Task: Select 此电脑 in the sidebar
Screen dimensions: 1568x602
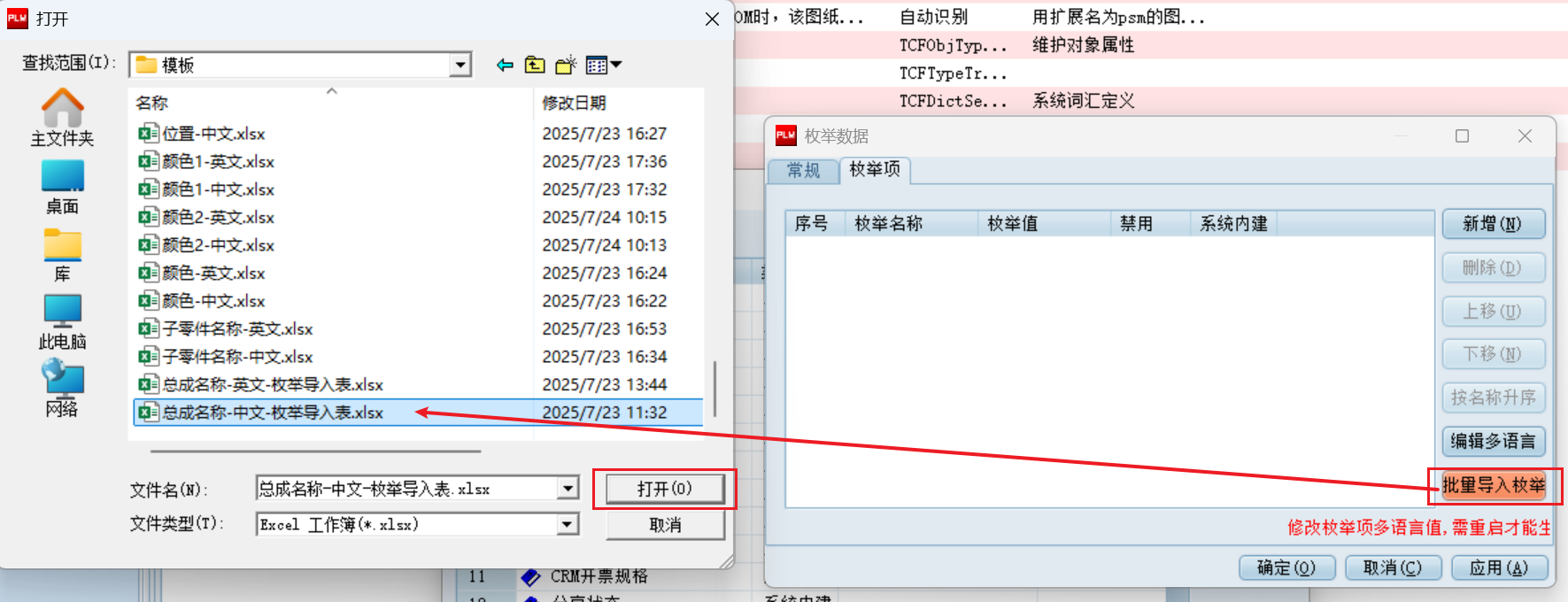Action: (62, 322)
